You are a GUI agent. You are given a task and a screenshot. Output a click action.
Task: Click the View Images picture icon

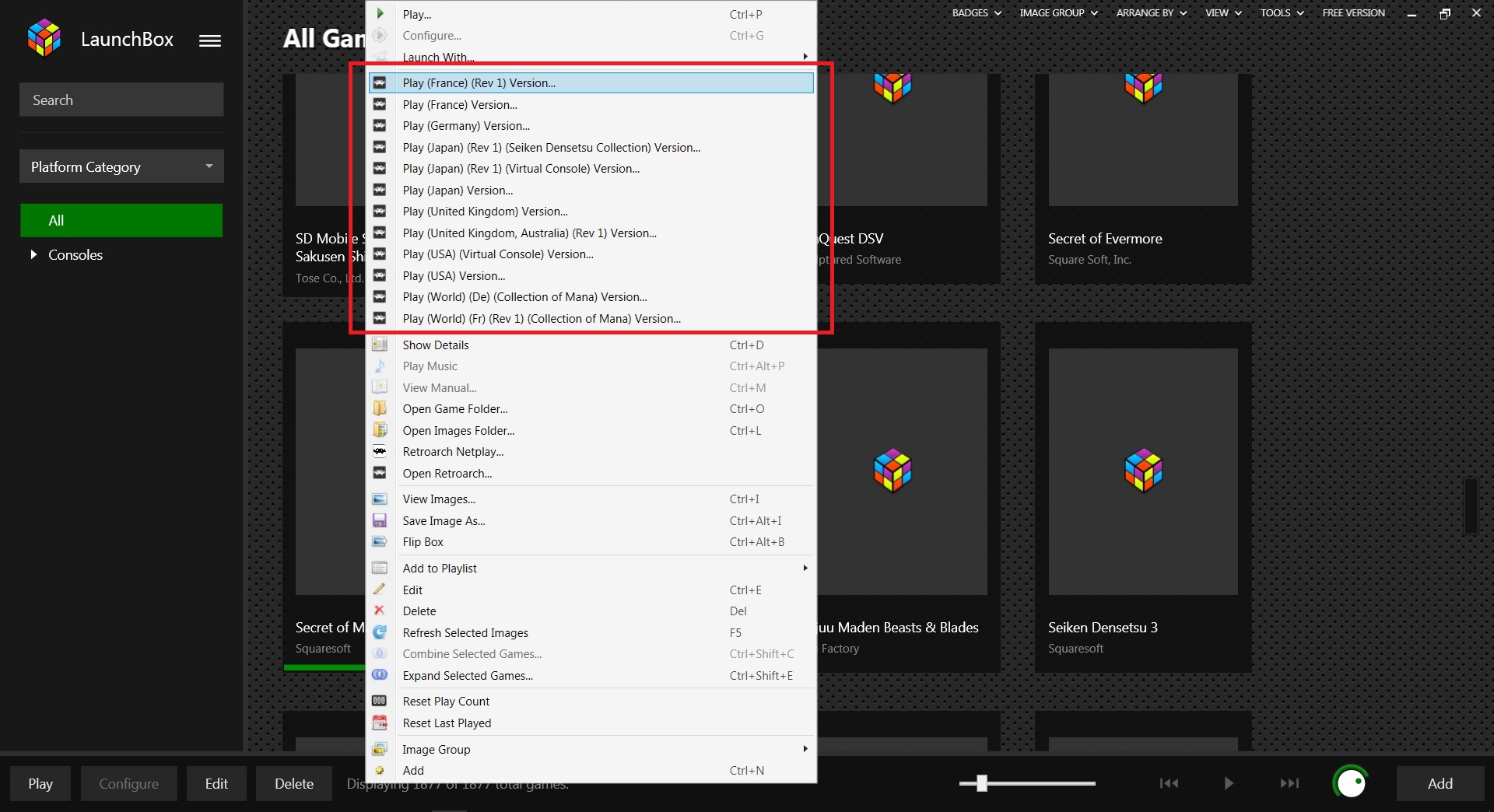tap(380, 499)
